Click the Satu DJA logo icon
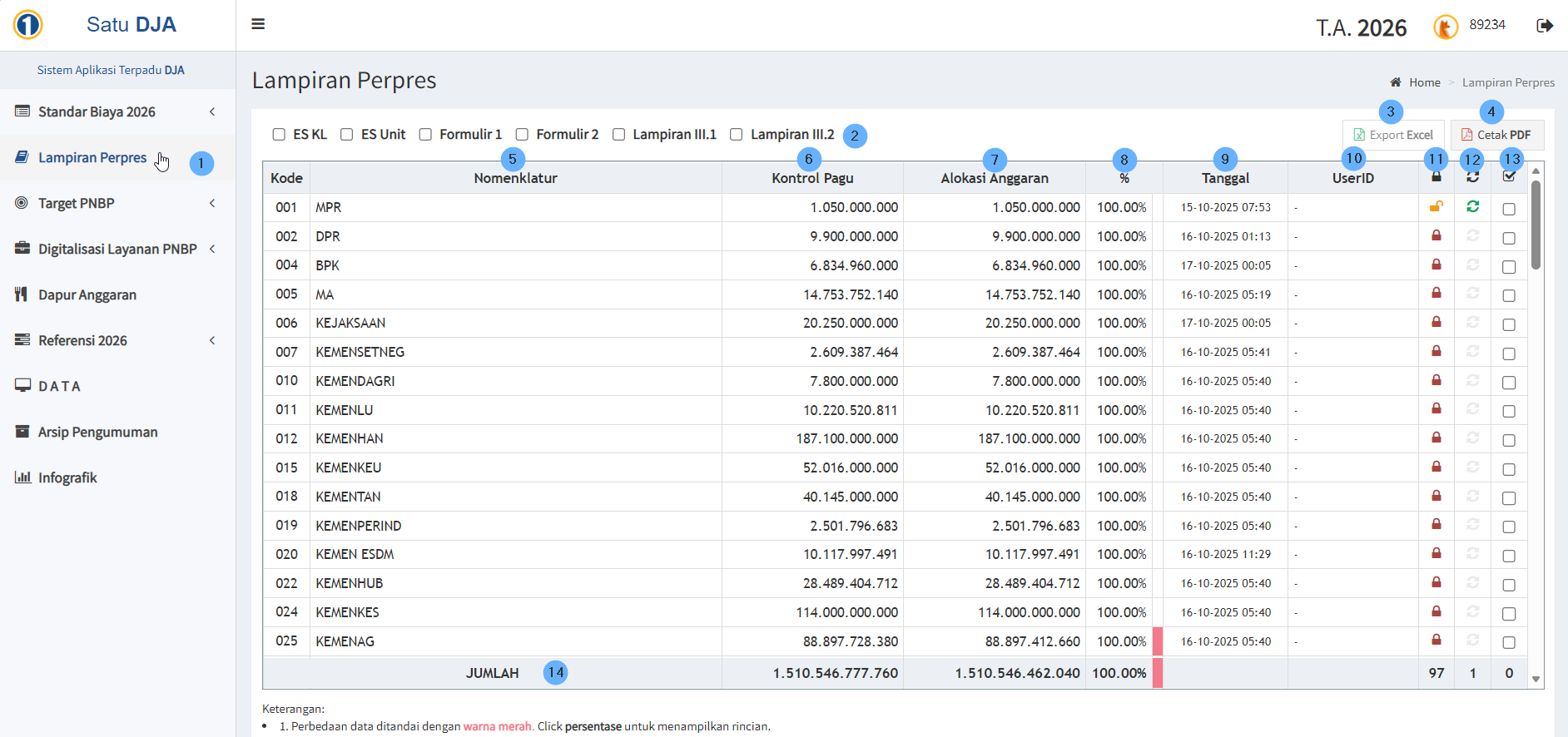 [28, 25]
